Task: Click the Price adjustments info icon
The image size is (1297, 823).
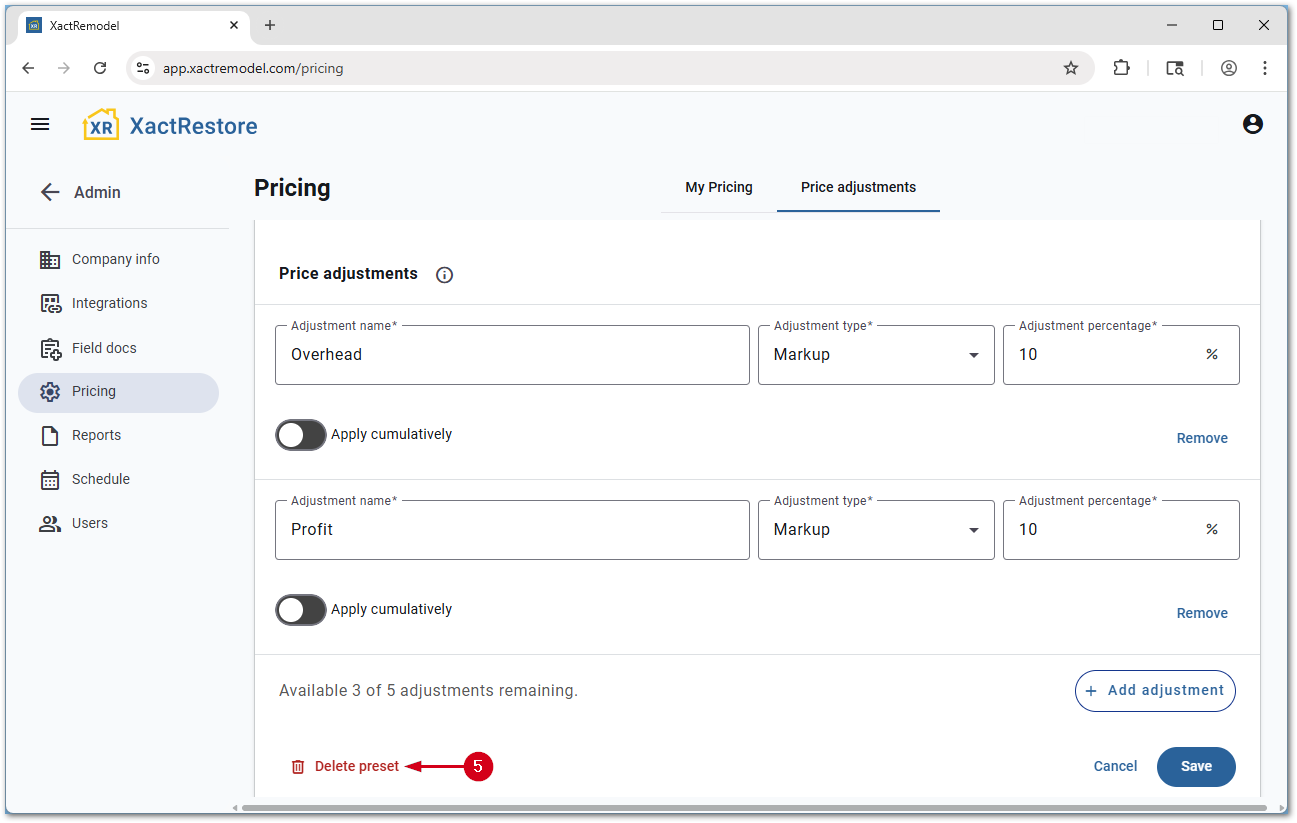Action: (445, 275)
